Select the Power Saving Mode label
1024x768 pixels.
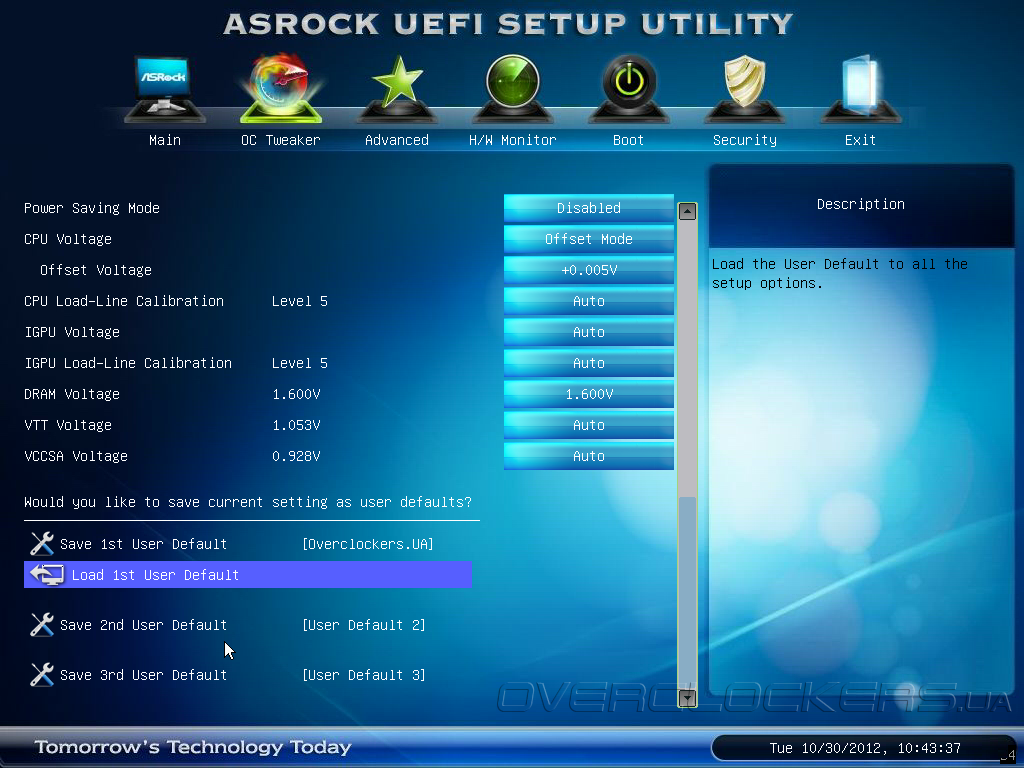click(92, 208)
